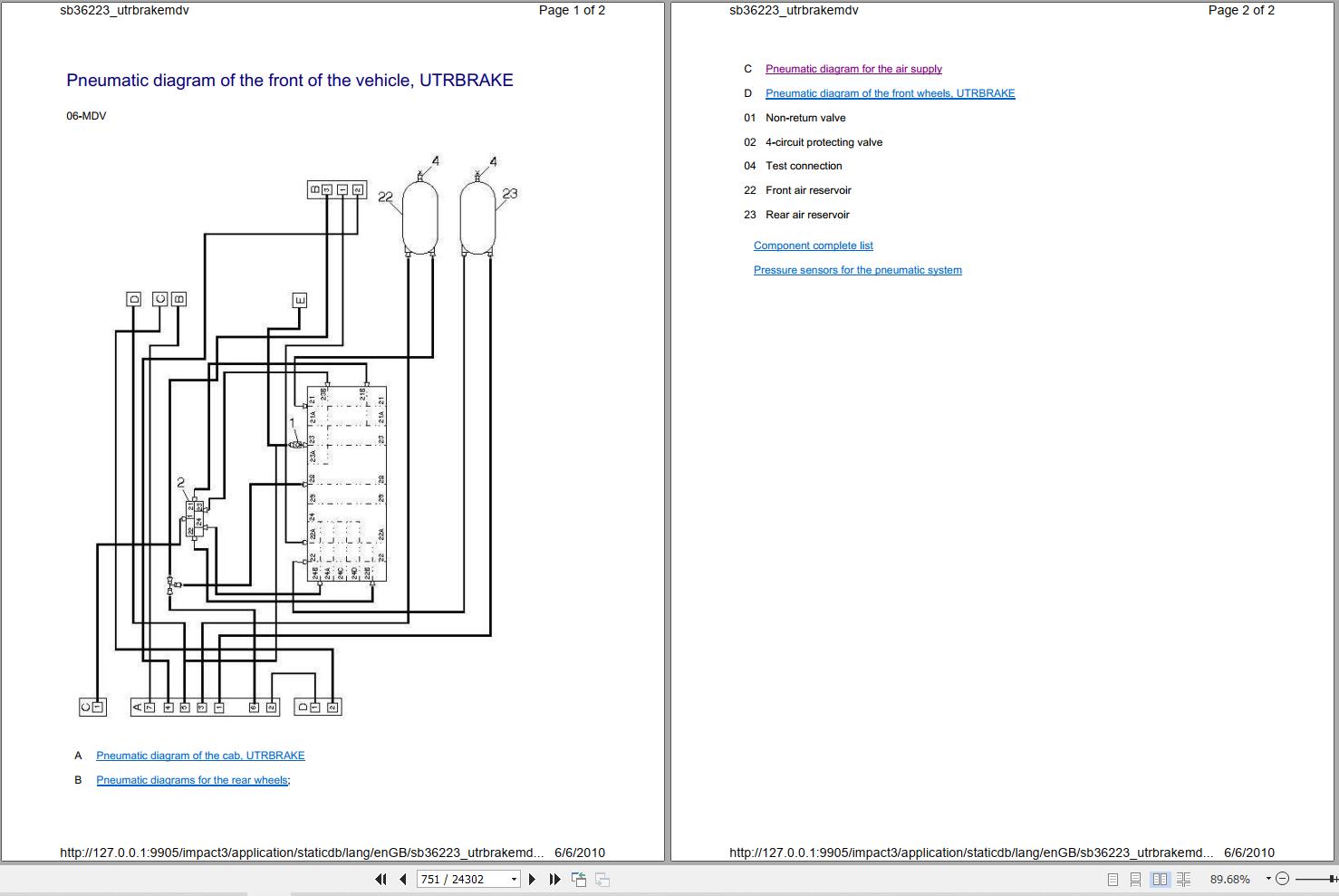This screenshot has height=896, width=1339.
Task: Jump to the last page
Action: 554,879
